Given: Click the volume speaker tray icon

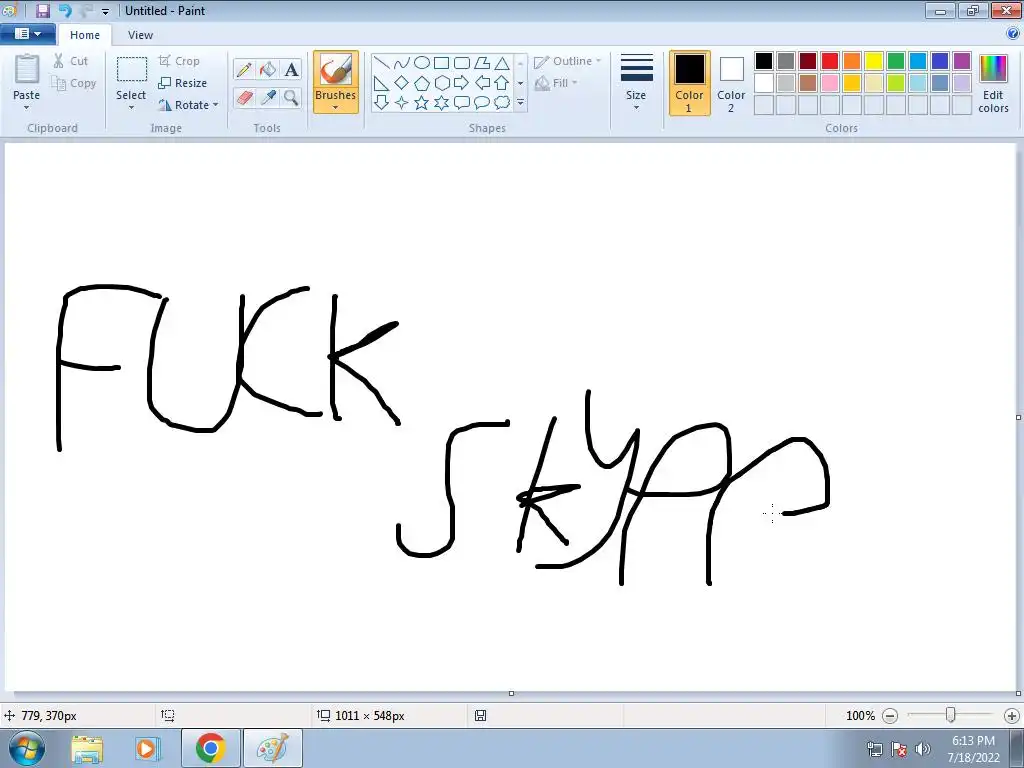Looking at the screenshot, I should pyautogui.click(x=922, y=748).
